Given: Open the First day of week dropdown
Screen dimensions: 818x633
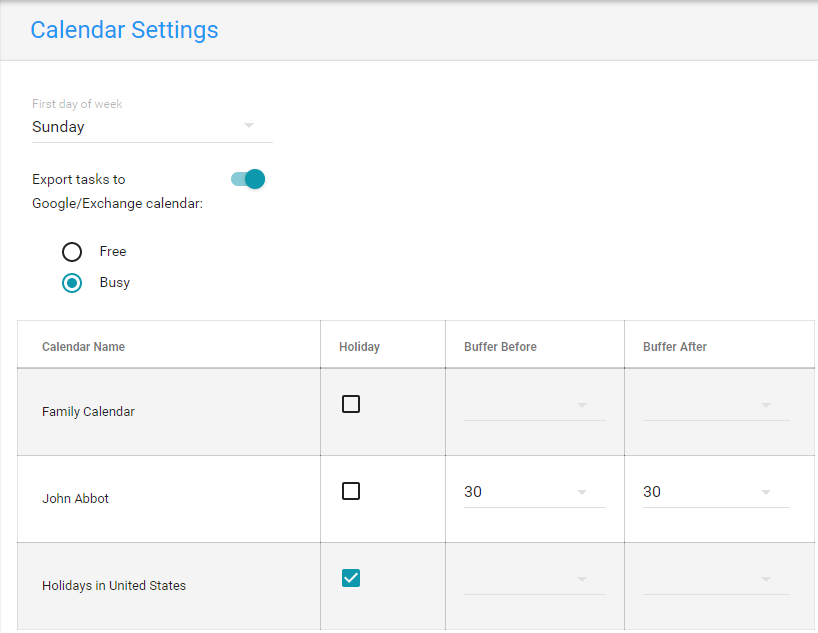Looking at the screenshot, I should (150, 127).
